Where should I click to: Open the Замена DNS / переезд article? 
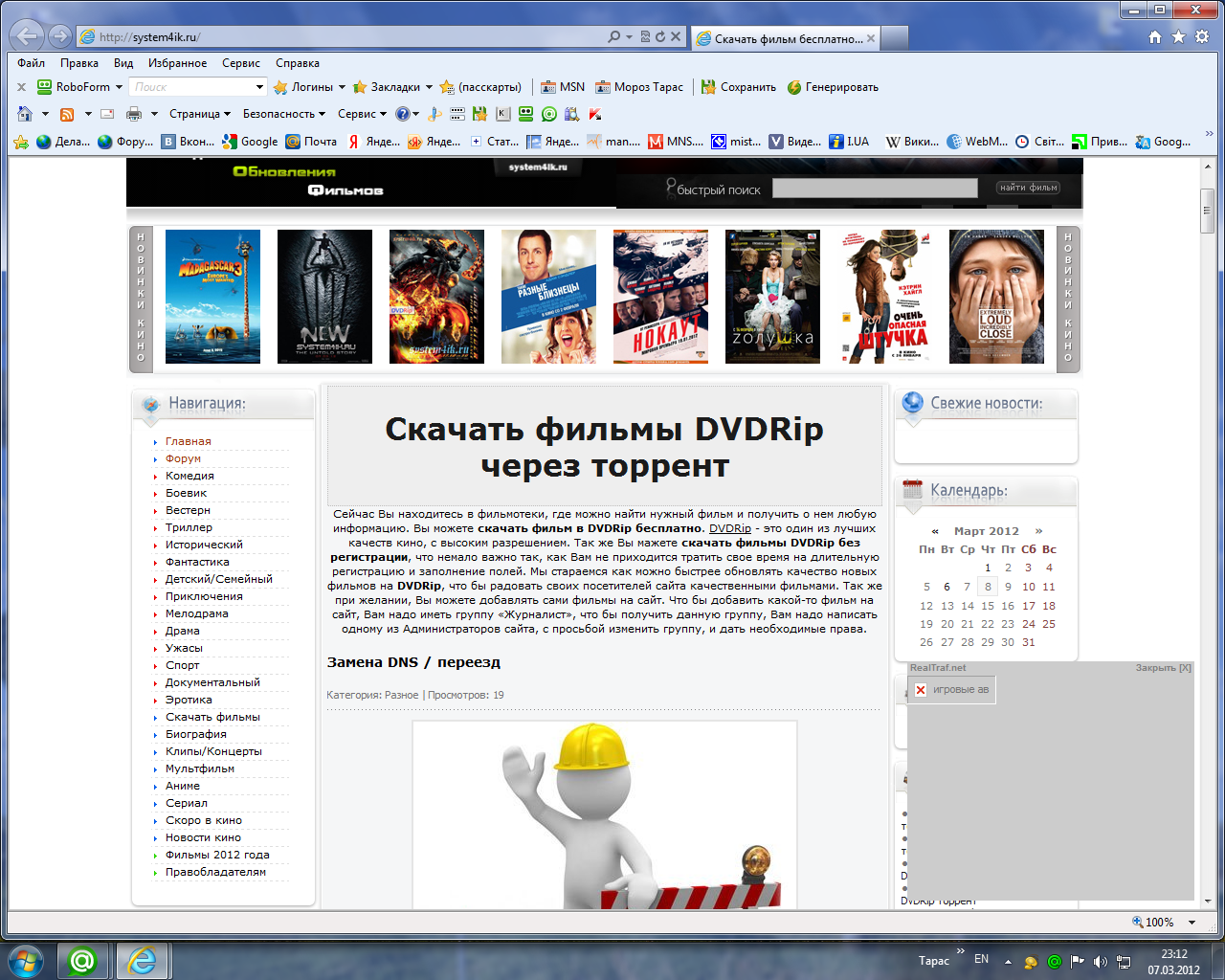pyautogui.click(x=413, y=662)
